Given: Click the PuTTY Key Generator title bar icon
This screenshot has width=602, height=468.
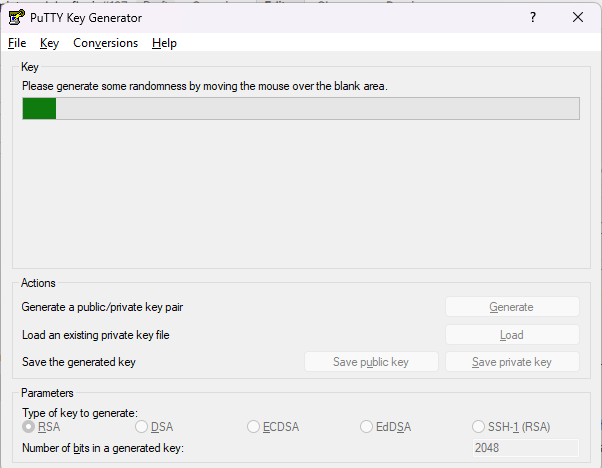Looking at the screenshot, I should (16, 17).
